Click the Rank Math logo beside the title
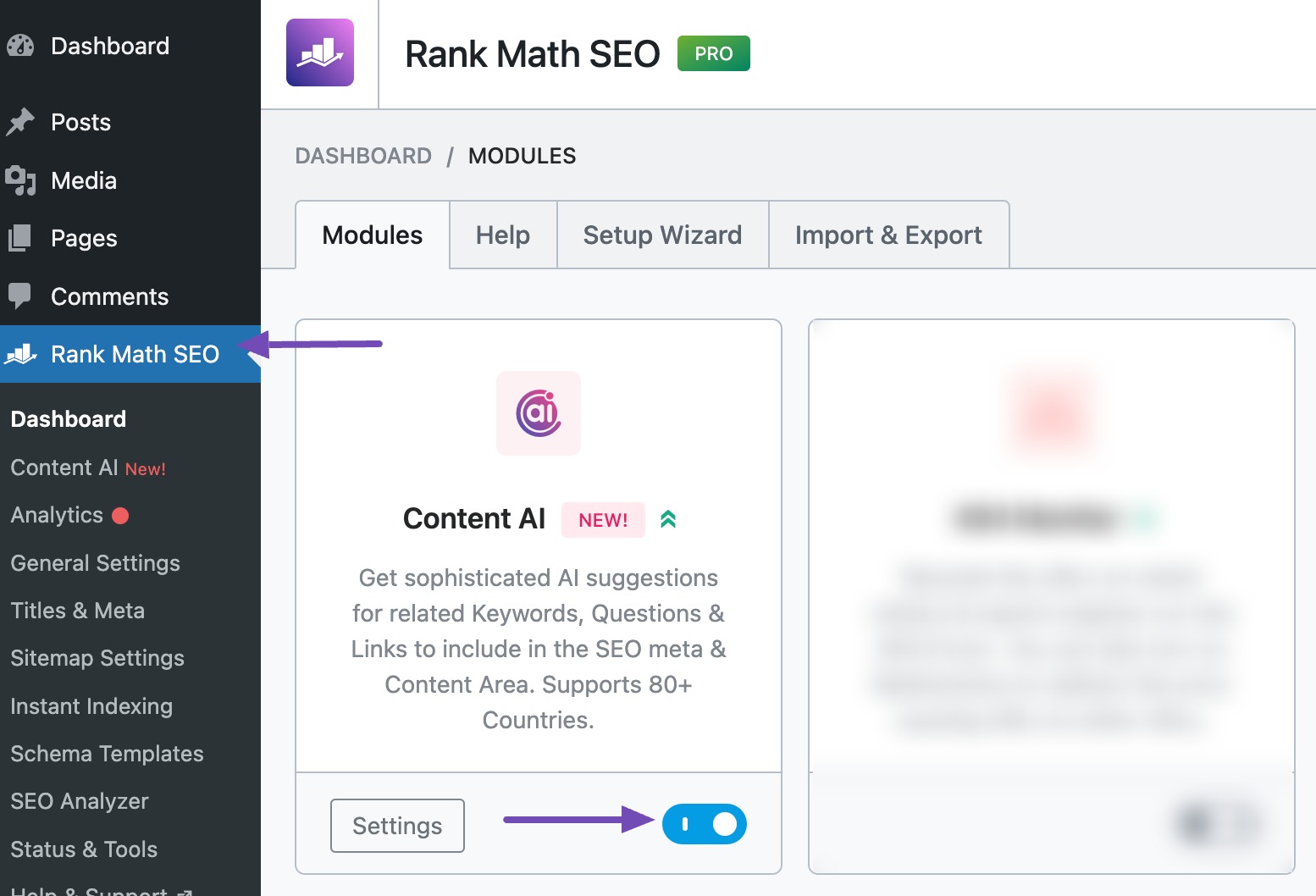Image resolution: width=1316 pixels, height=896 pixels. tap(322, 53)
